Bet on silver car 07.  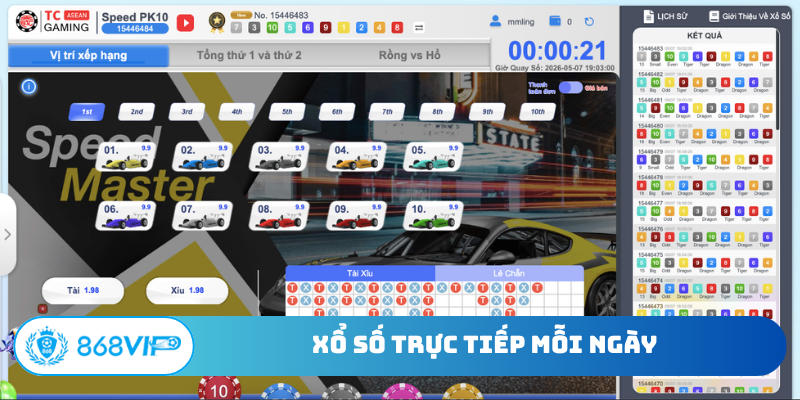(203, 216)
